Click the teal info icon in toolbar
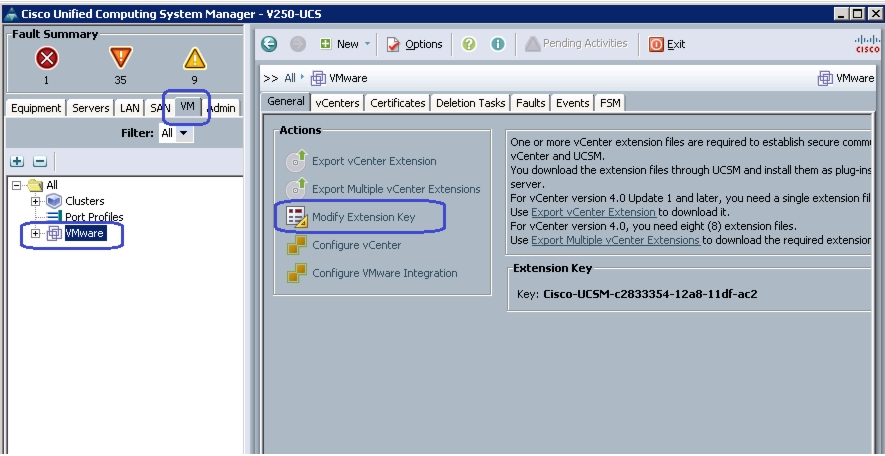885x456 pixels. (x=497, y=44)
